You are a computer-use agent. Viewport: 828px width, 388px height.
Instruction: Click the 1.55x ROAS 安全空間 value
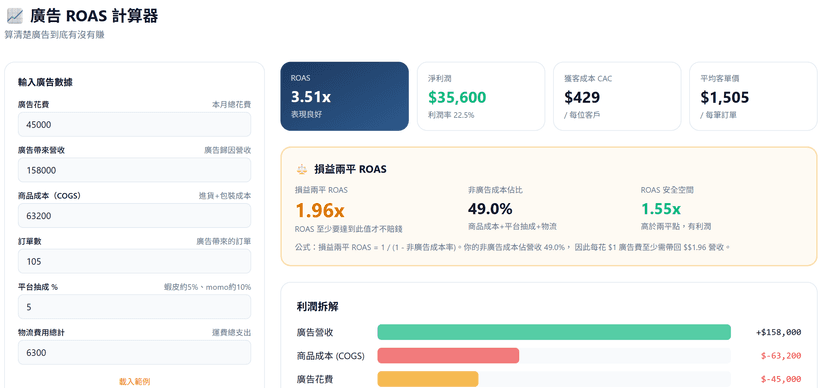tap(661, 209)
